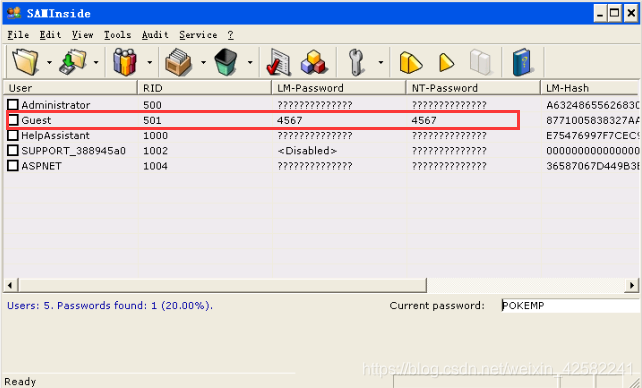Open the File menu
The image size is (642, 388).
pyautogui.click(x=18, y=35)
